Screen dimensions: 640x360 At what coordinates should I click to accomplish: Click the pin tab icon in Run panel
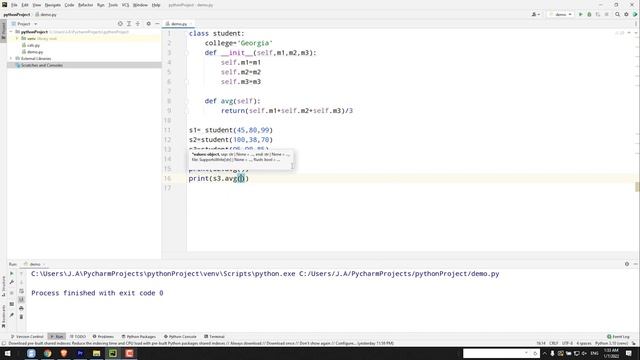coord(11,315)
